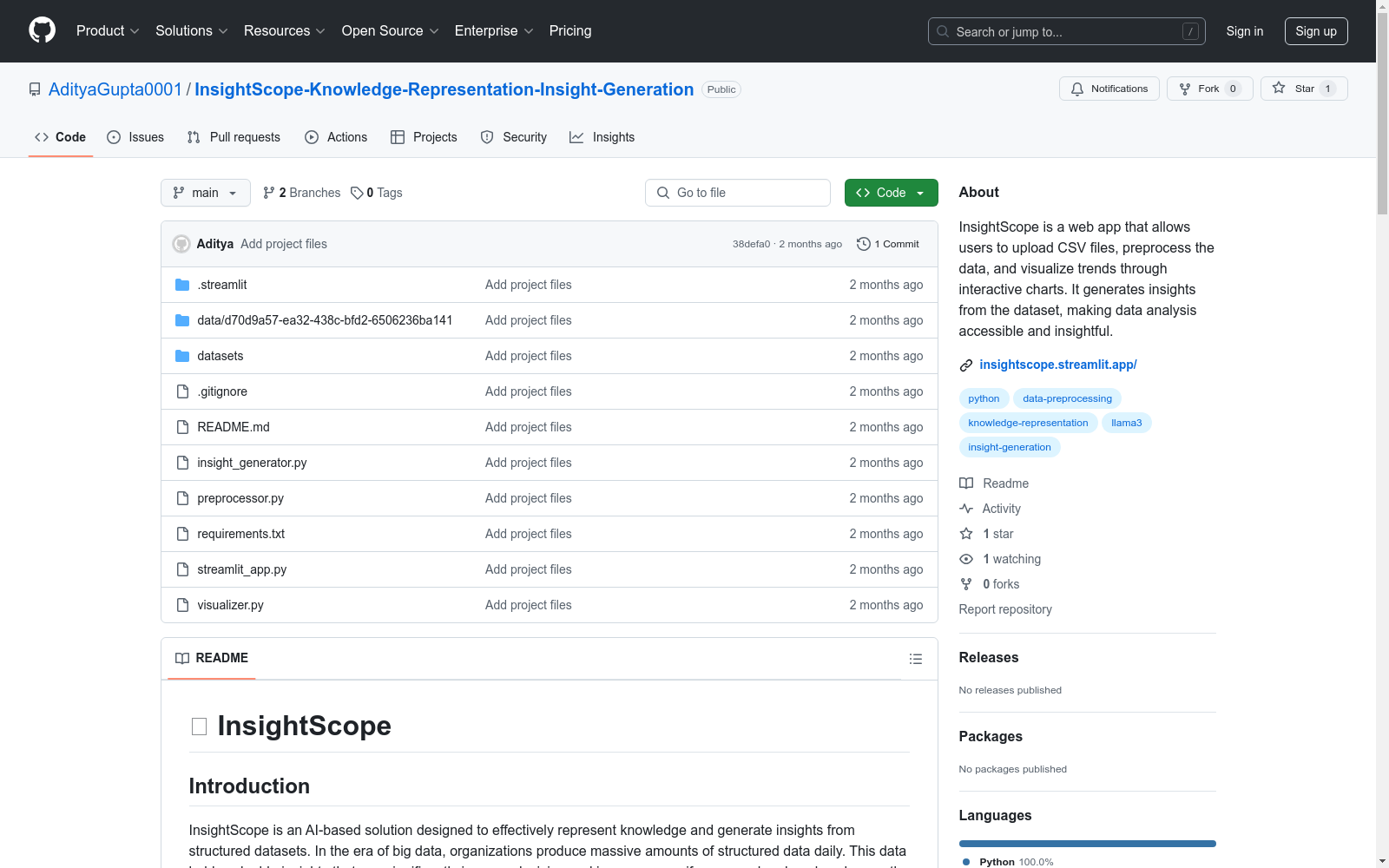Click the Sign in link

click(1245, 31)
